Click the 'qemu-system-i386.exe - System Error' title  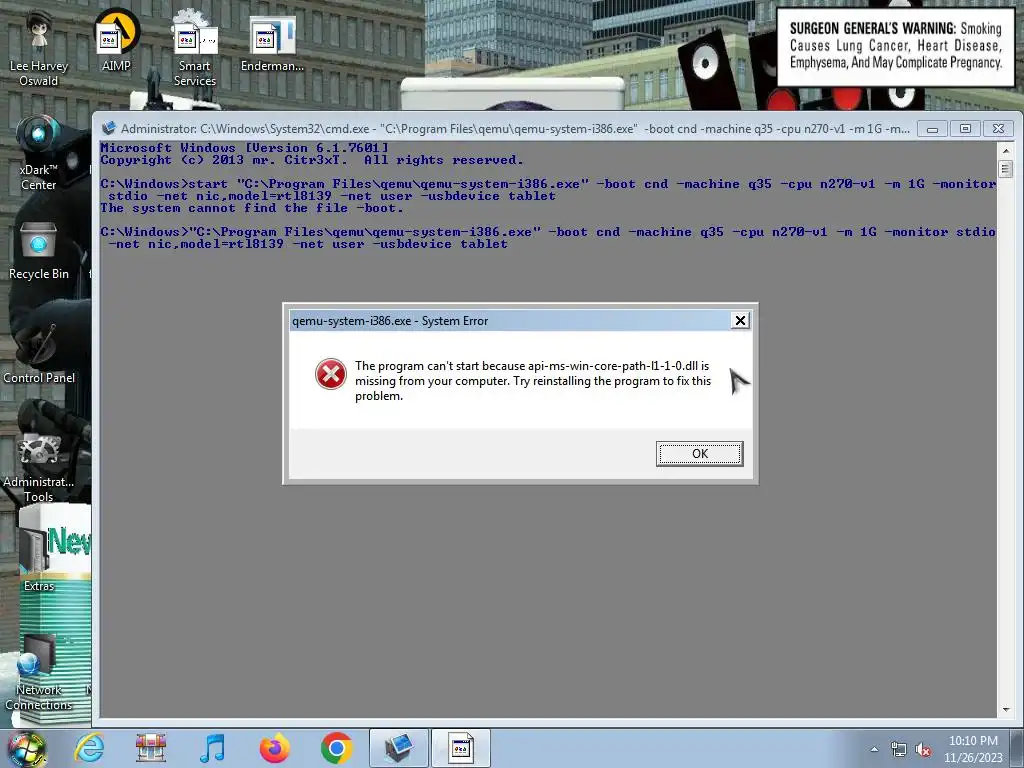coord(390,321)
